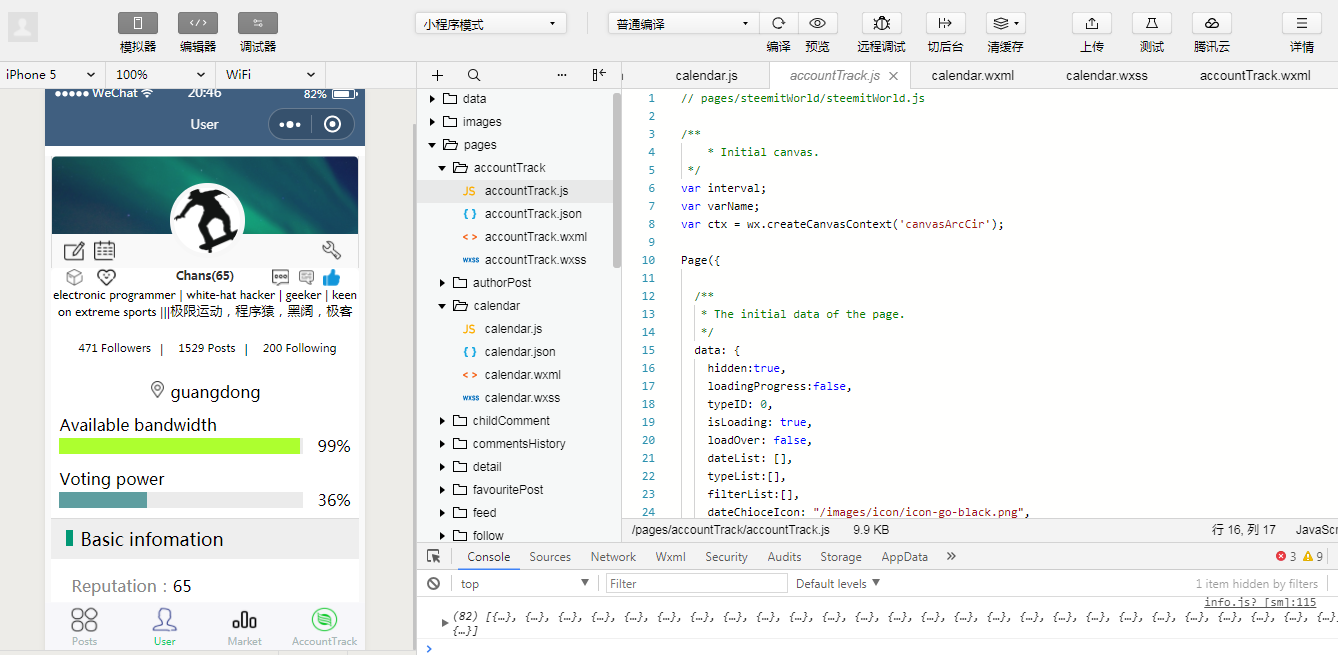Click the wrench settings icon in profile
The width and height of the screenshot is (1338, 655).
(x=331, y=250)
